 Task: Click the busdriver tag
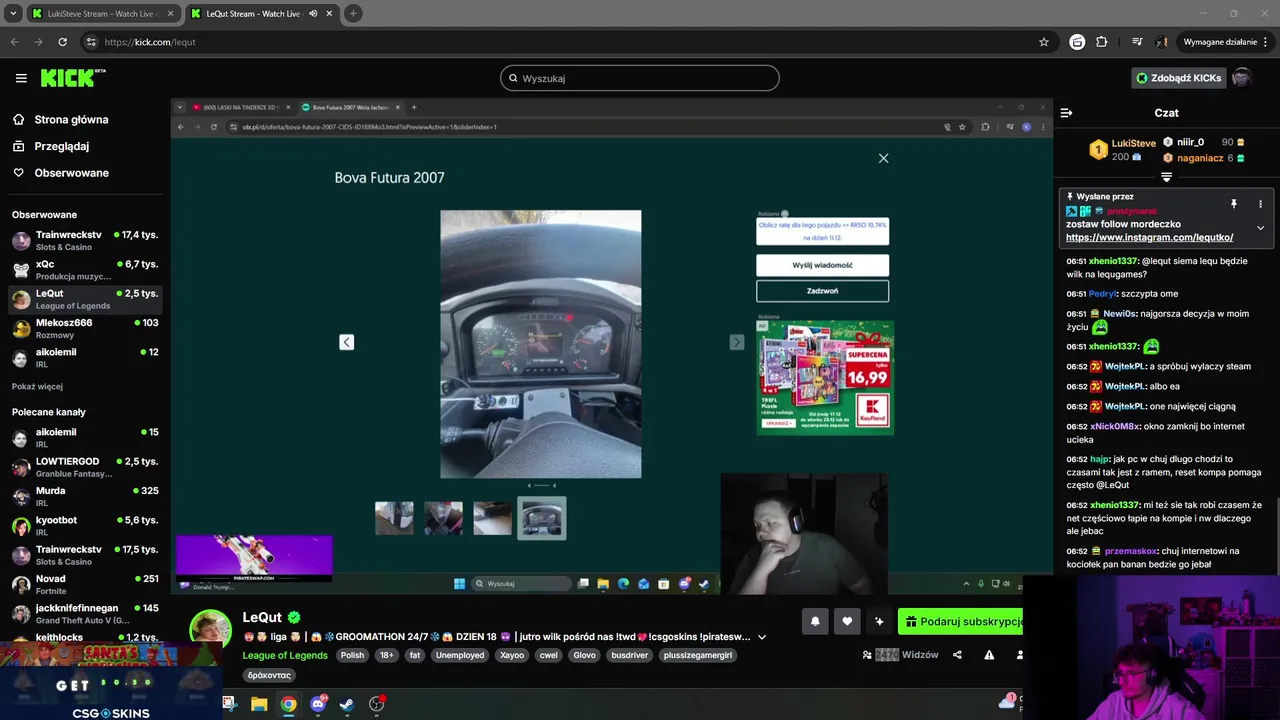630,655
